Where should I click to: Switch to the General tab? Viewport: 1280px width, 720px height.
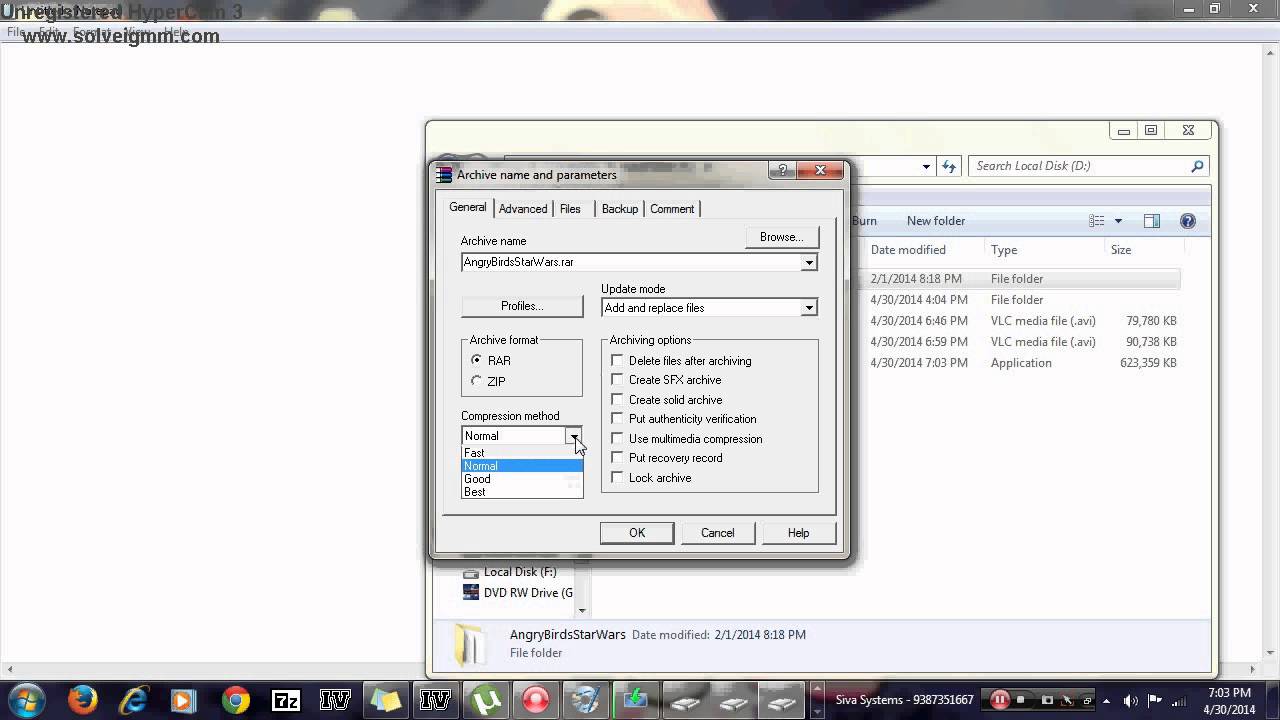467,207
